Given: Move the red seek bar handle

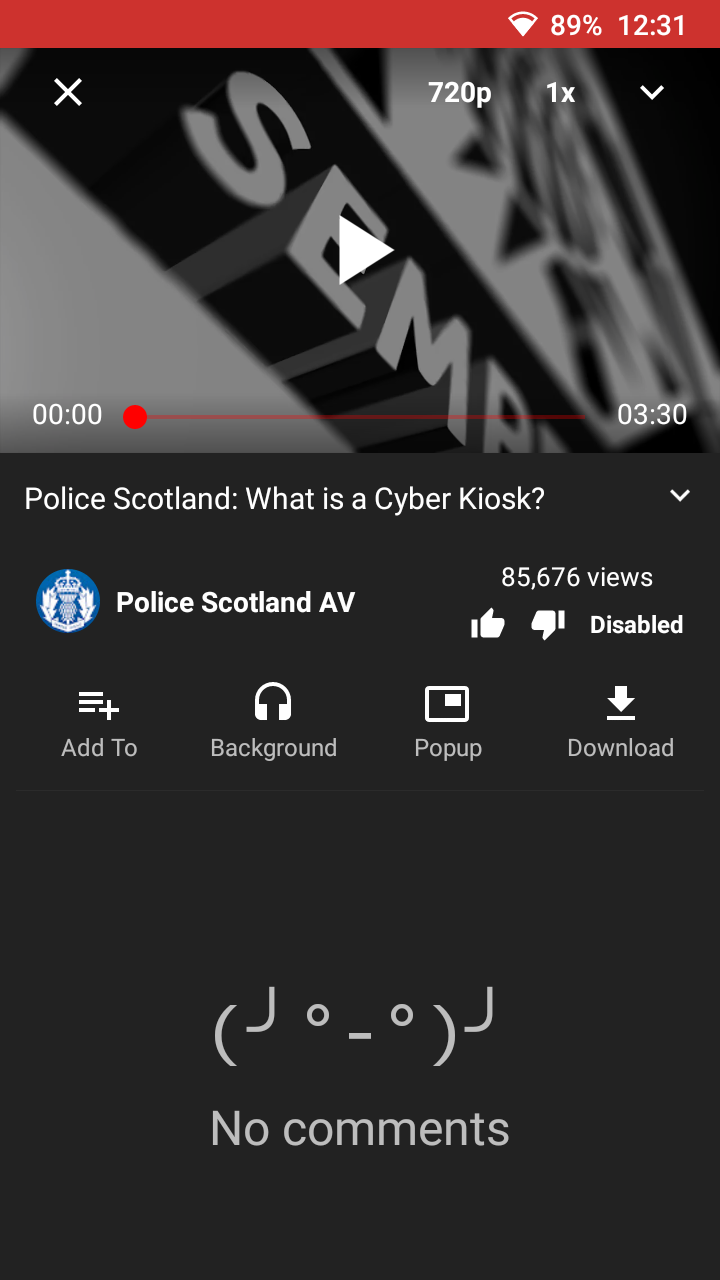Looking at the screenshot, I should [x=135, y=417].
